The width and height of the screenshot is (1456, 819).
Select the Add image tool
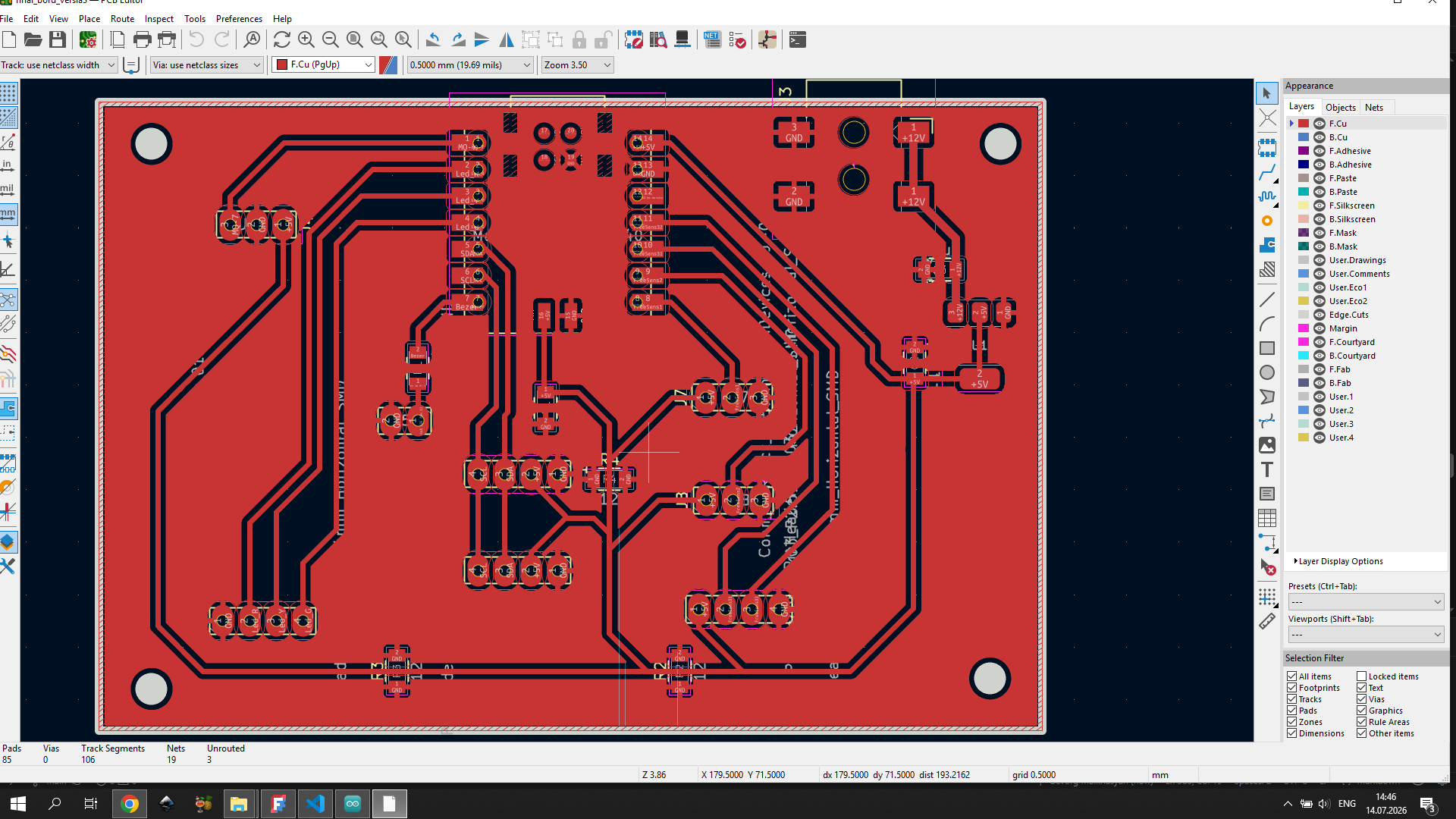[1267, 445]
